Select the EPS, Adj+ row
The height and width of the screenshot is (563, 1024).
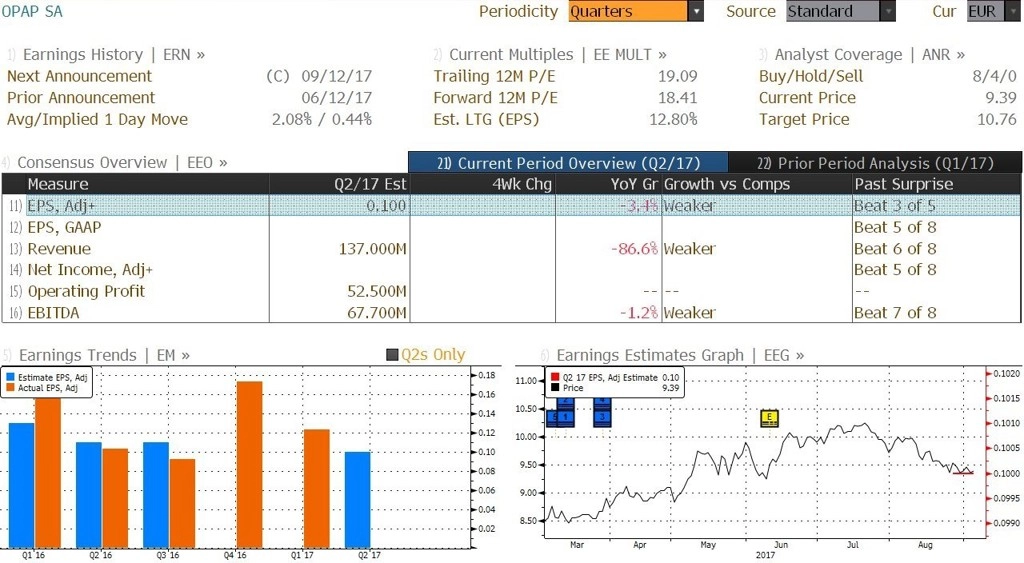tap(511, 206)
